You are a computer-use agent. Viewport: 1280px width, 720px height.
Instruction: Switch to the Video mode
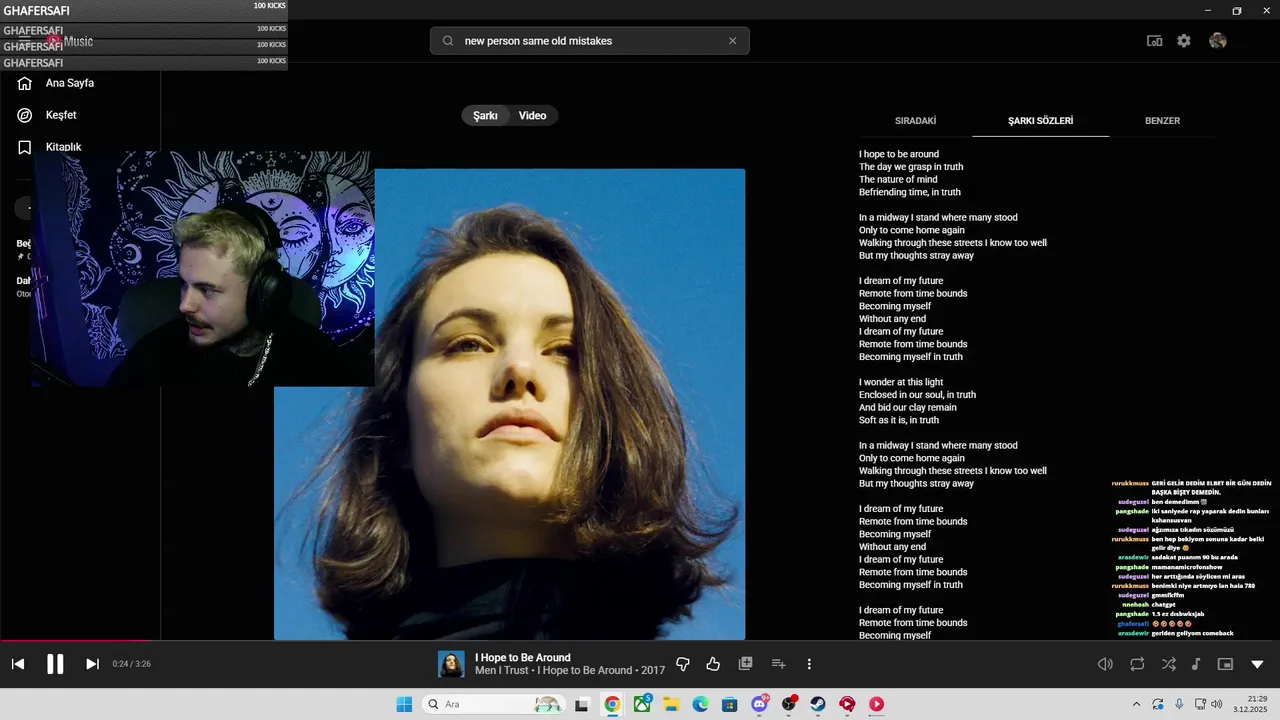[x=532, y=116]
